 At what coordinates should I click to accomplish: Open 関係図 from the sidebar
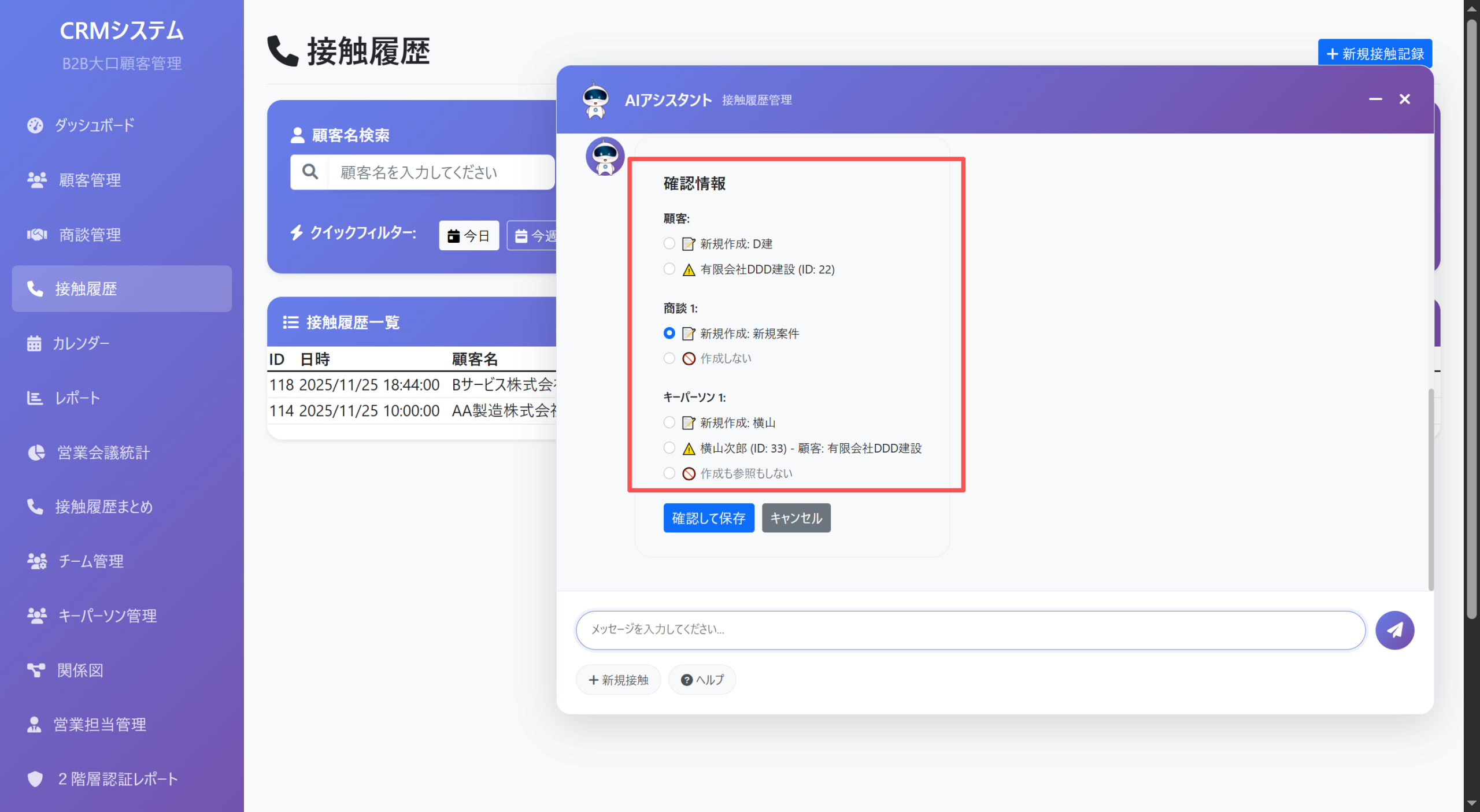pos(79,670)
